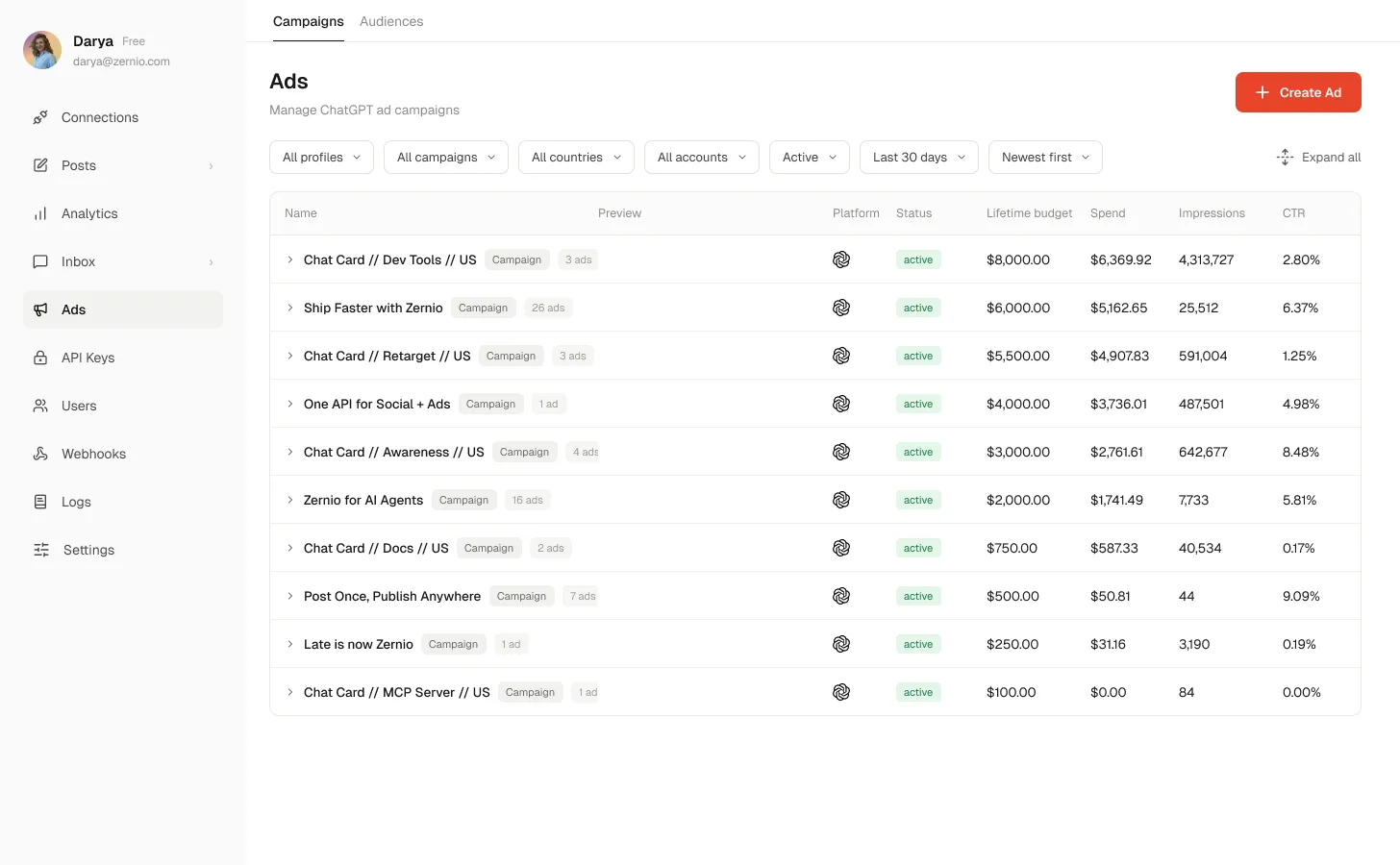Click the 26 ads badge

548,308
